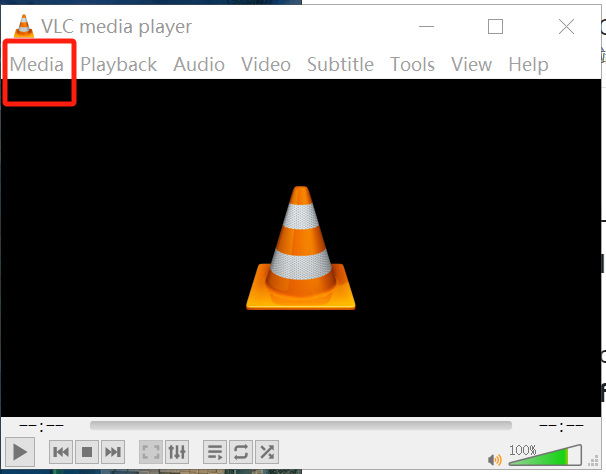Open the Help menu
The width and height of the screenshot is (606, 474).
528,64
